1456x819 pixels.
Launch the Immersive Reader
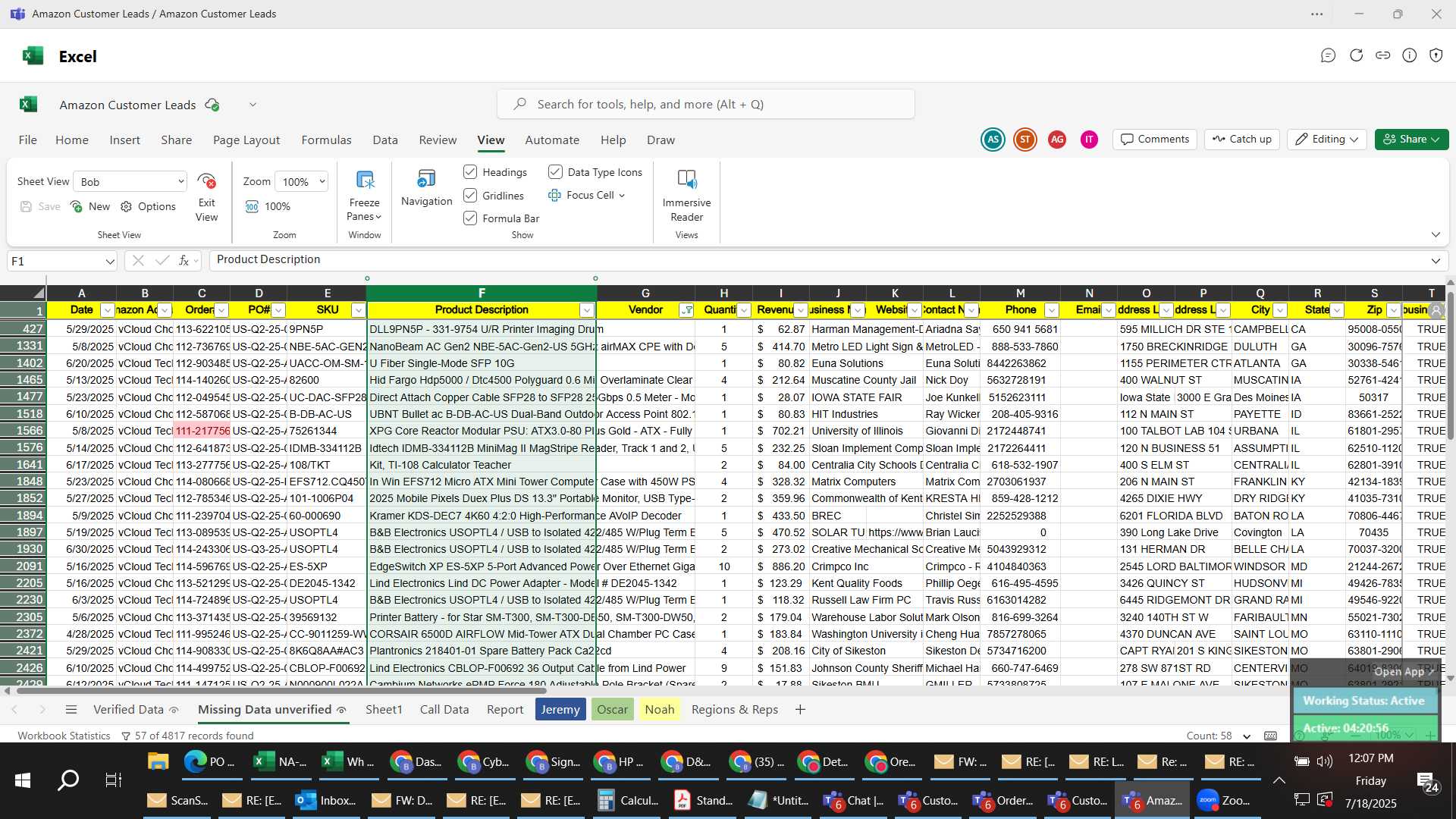686,180
